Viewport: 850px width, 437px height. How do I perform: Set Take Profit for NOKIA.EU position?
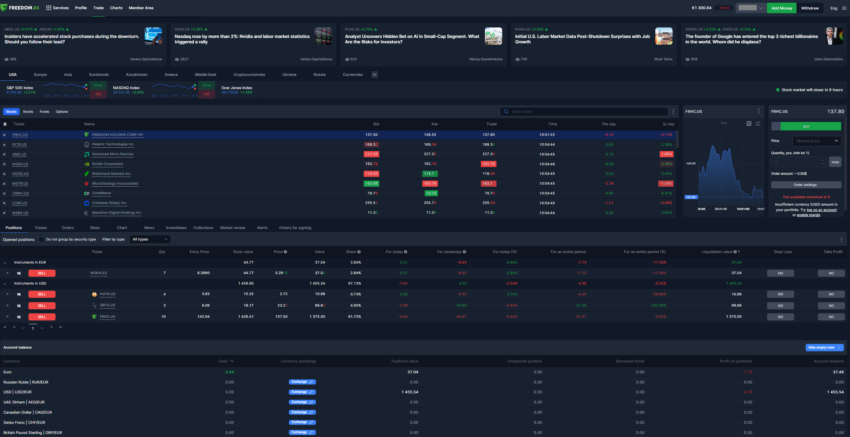click(x=831, y=273)
